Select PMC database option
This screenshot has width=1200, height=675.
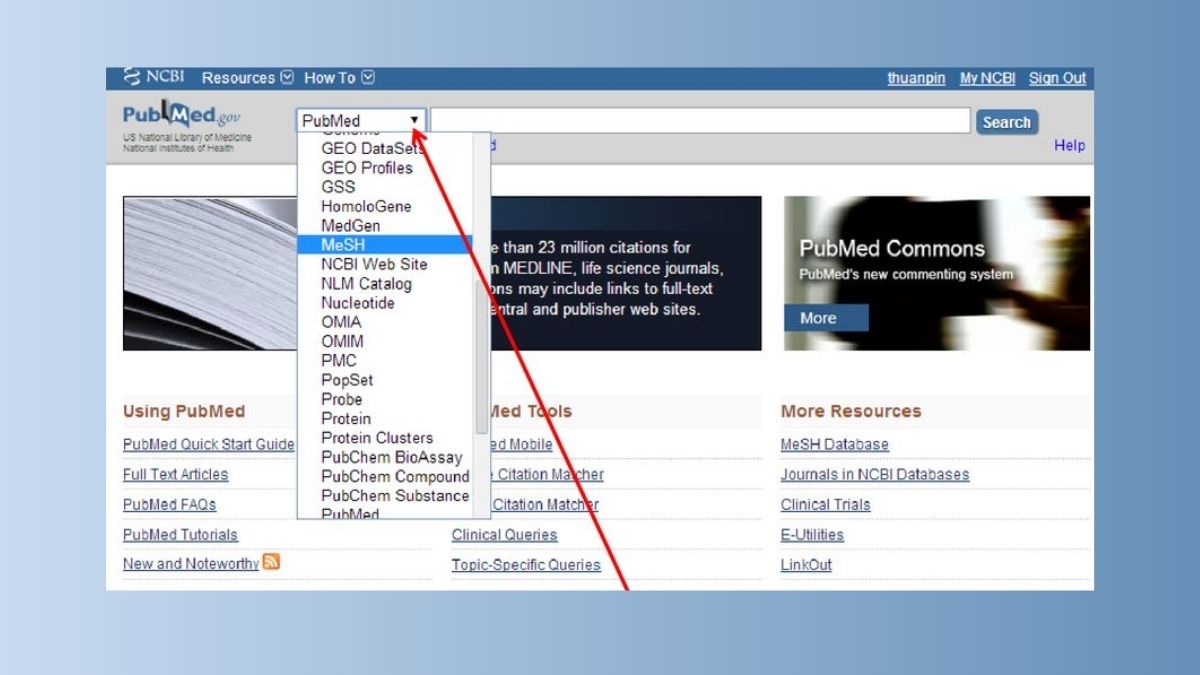pyautogui.click(x=339, y=361)
